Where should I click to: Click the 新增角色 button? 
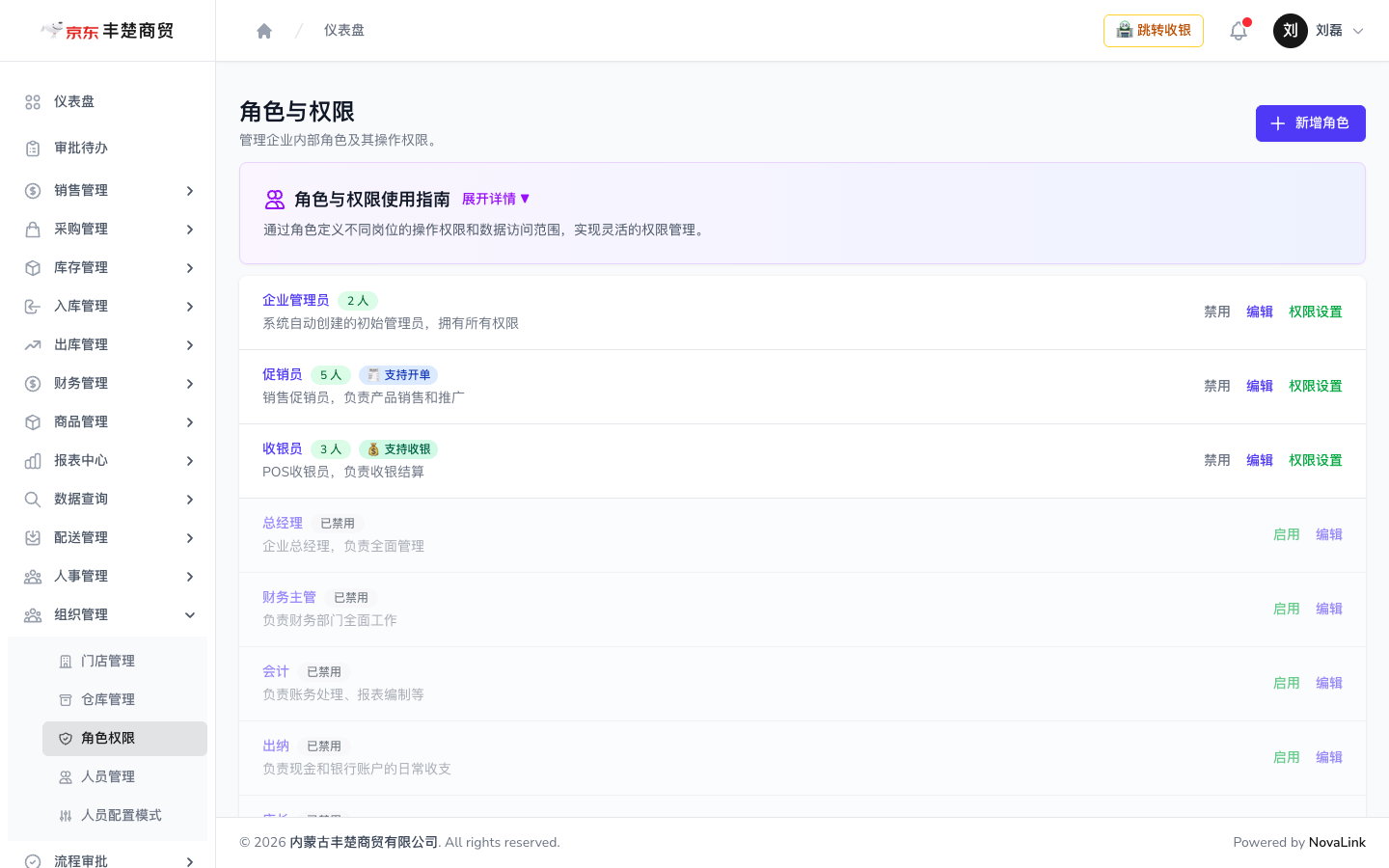point(1310,123)
